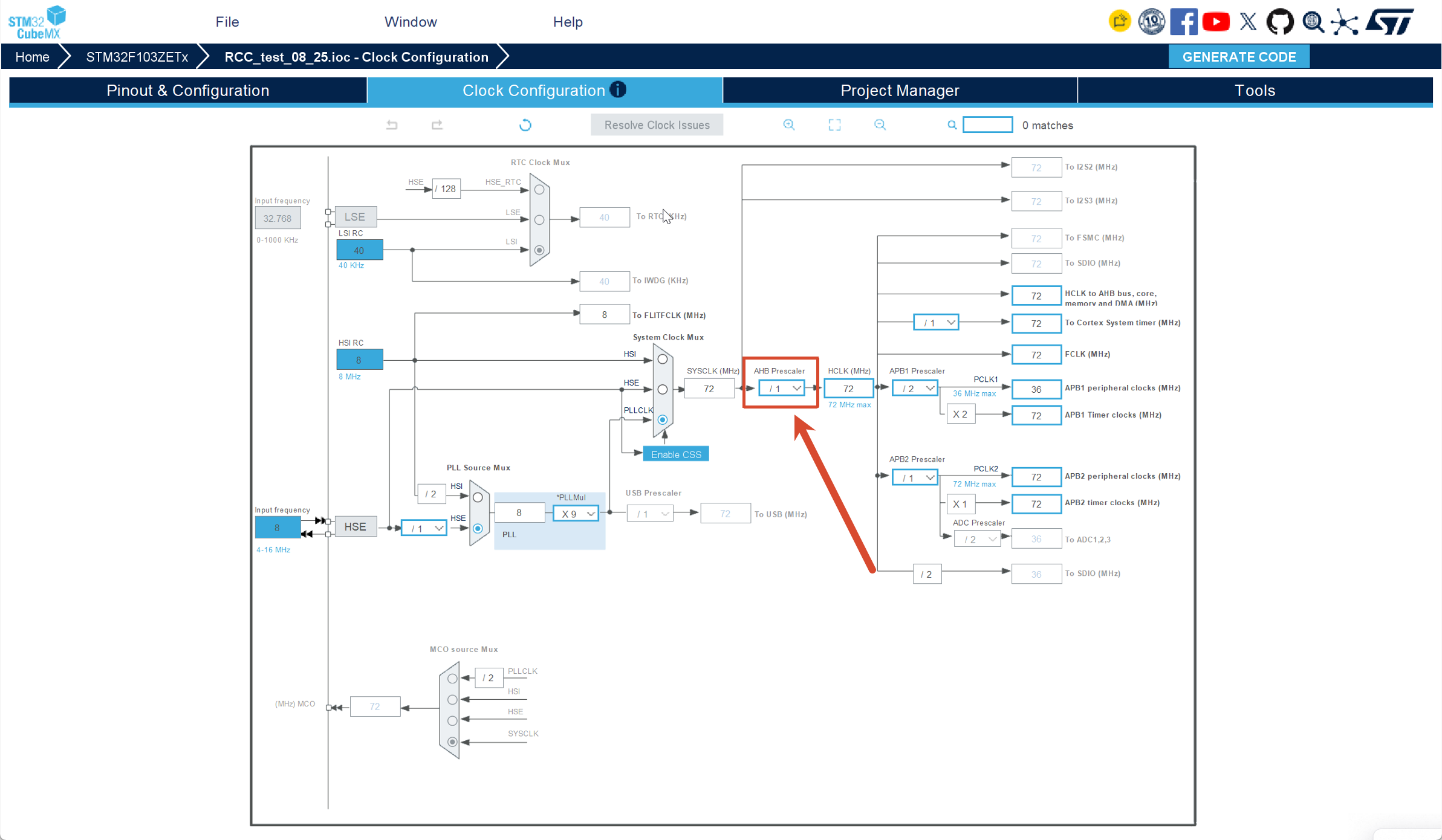This screenshot has width=1442, height=840.
Task: Open the X social icon link
Action: 1248,22
